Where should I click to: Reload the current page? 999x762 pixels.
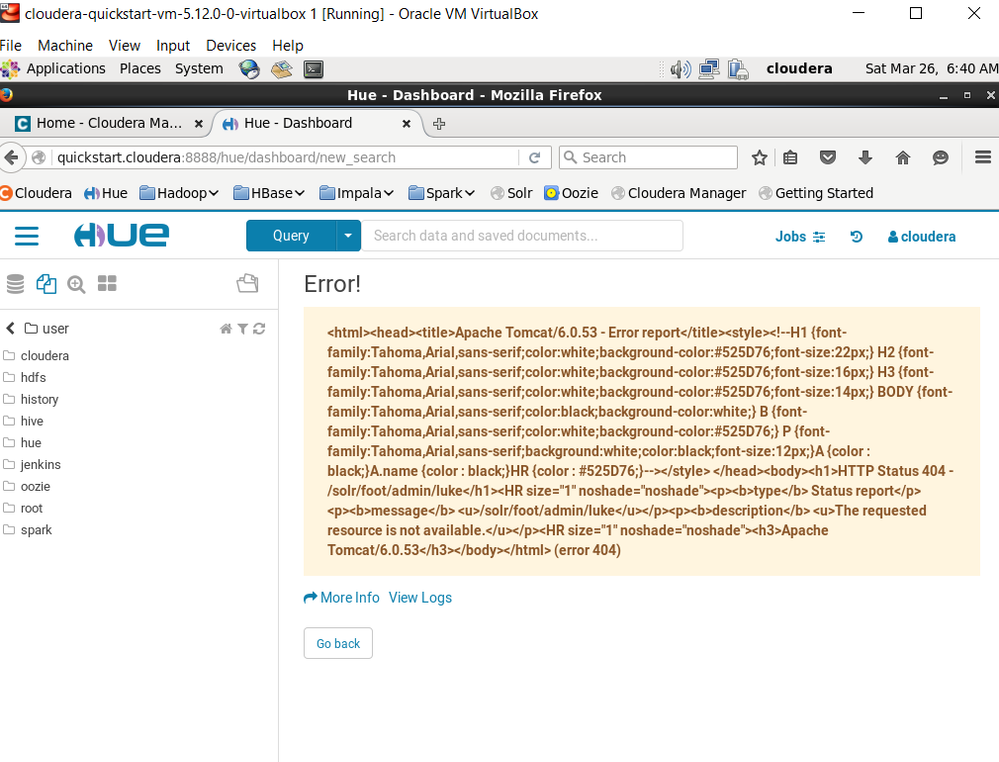[535, 157]
